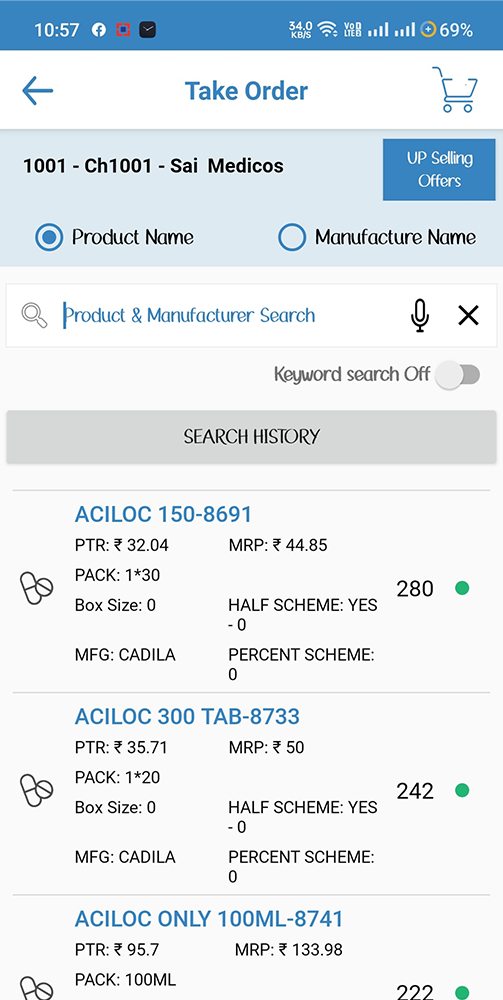Open the shopping cart icon
This screenshot has height=1000, width=503.
tap(456, 89)
